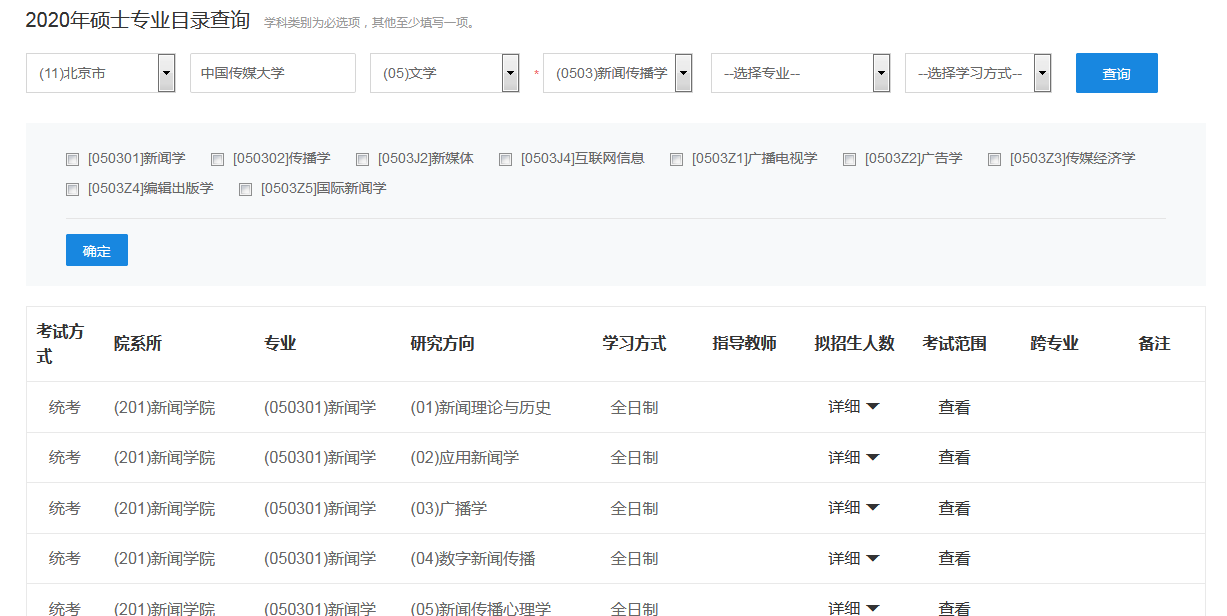The height and width of the screenshot is (616, 1227).
Task: Click the 院系所 column header
Action: [x=138, y=344]
